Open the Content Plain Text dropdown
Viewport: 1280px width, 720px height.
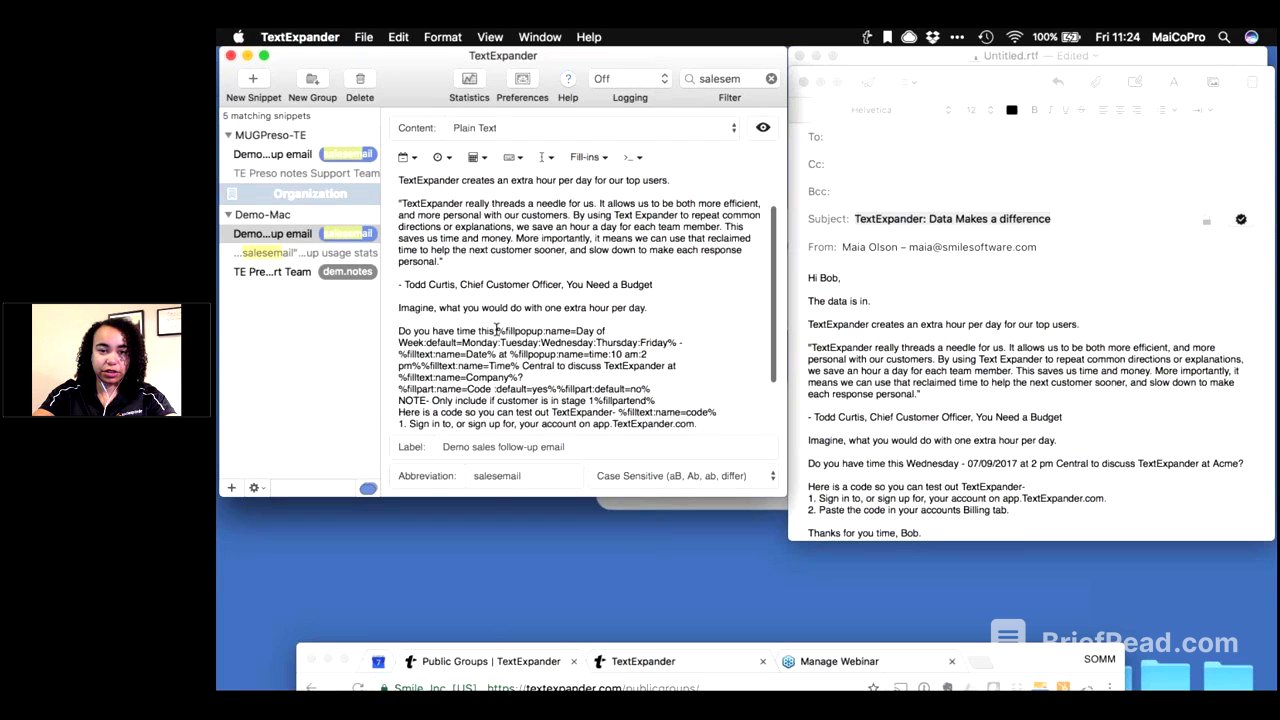click(594, 128)
